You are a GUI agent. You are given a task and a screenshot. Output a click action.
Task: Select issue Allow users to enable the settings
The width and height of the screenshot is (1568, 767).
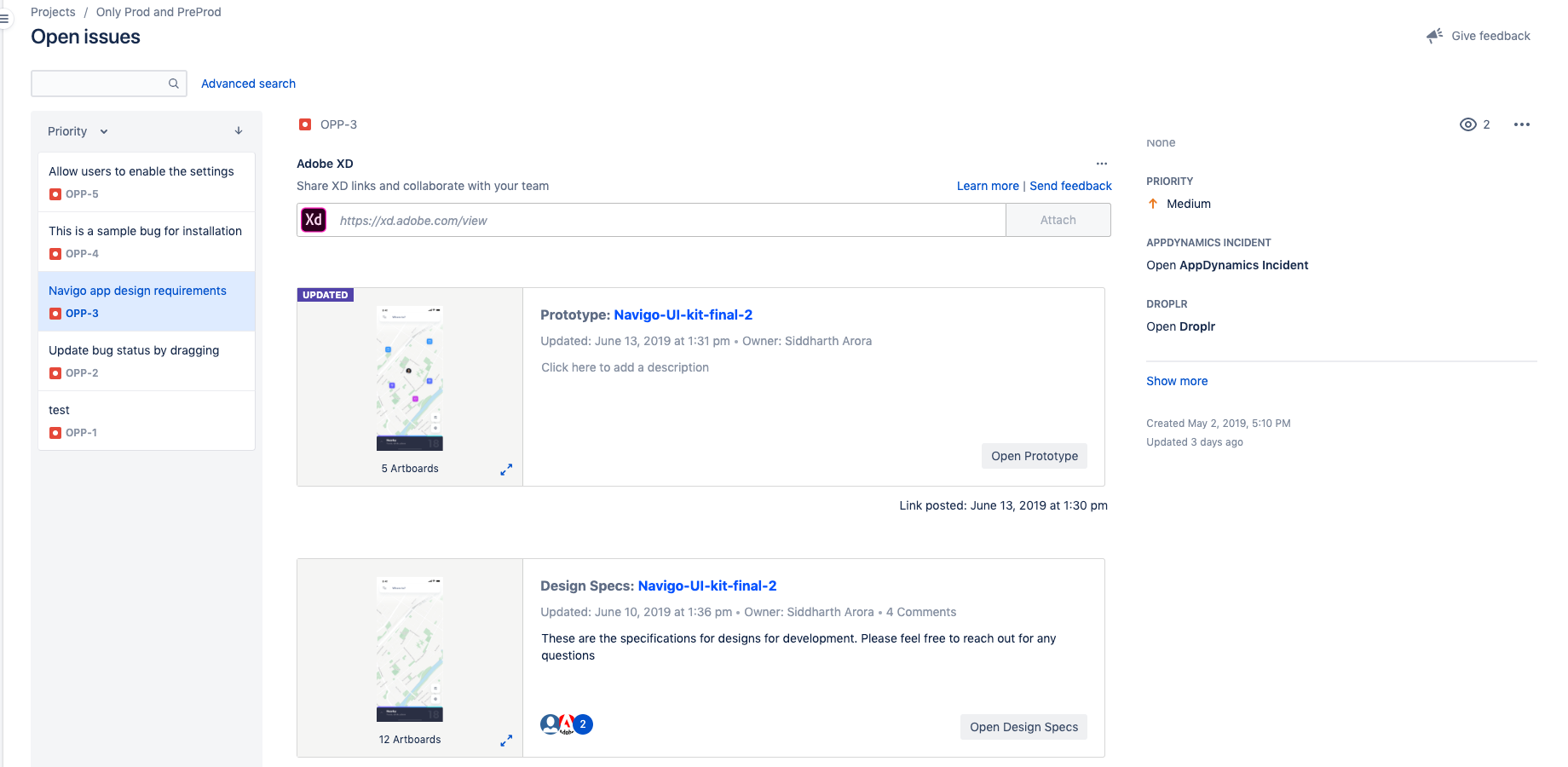147,182
